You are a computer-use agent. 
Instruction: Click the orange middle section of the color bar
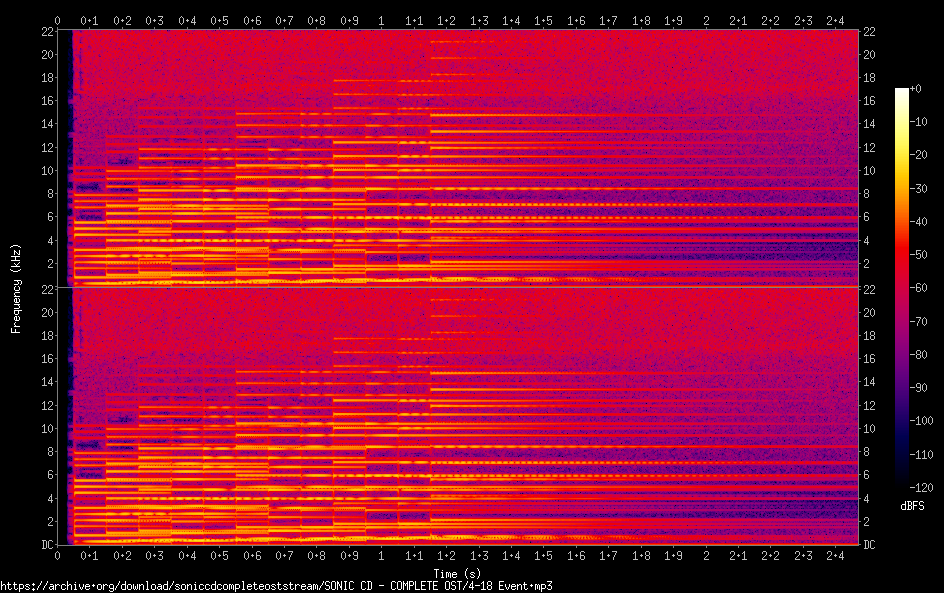pyautogui.click(x=902, y=230)
